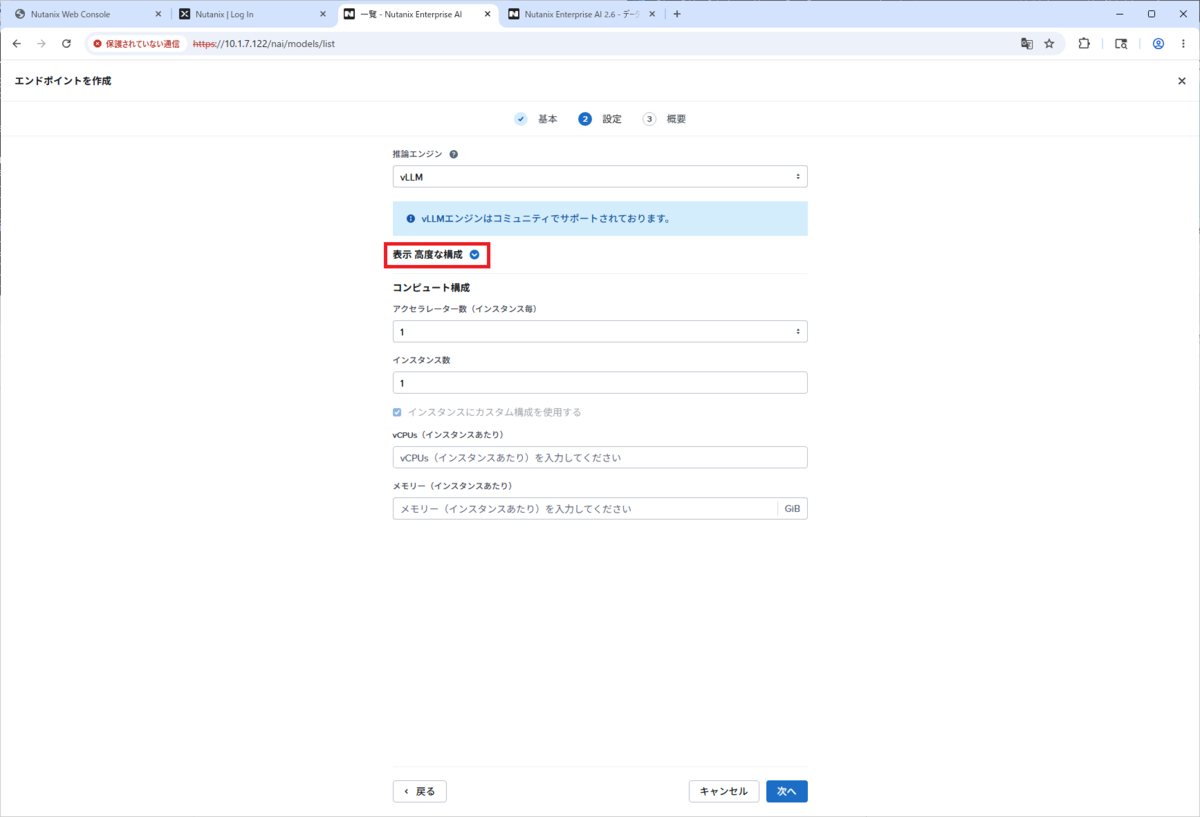Open the extensions puzzle icon
The height and width of the screenshot is (817, 1200).
point(1084,44)
